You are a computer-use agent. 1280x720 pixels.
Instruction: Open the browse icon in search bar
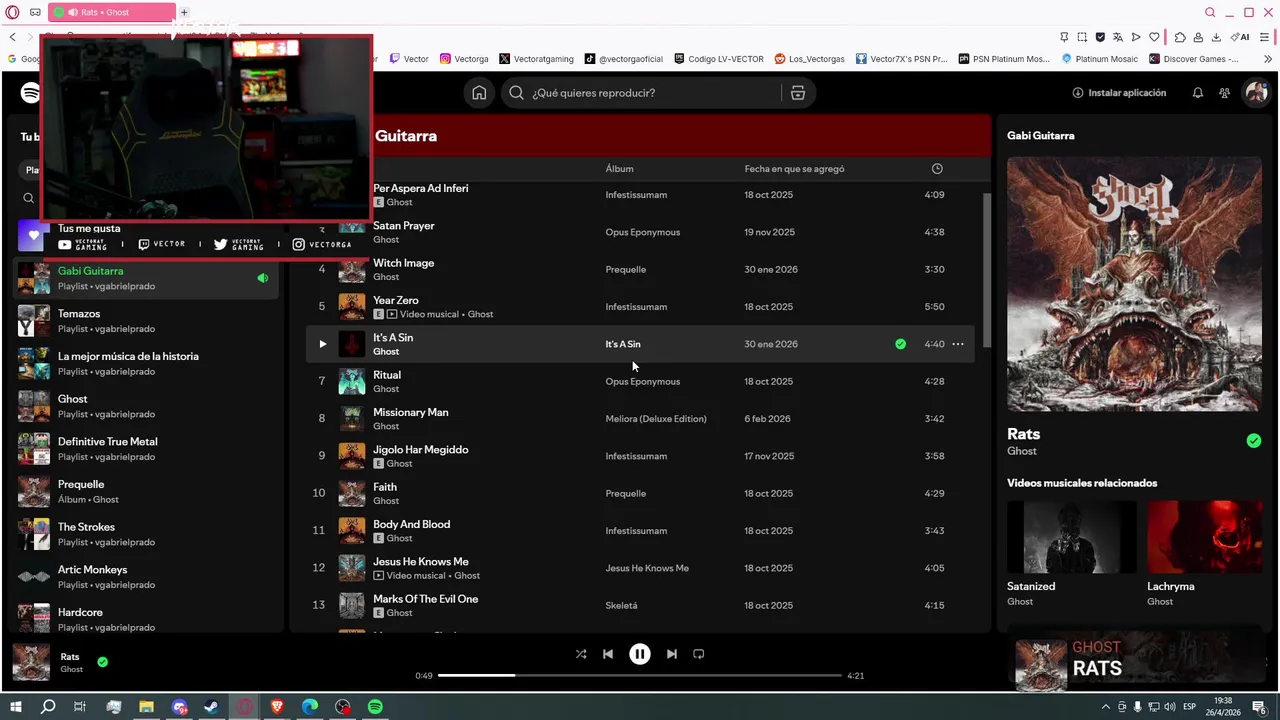point(797,93)
